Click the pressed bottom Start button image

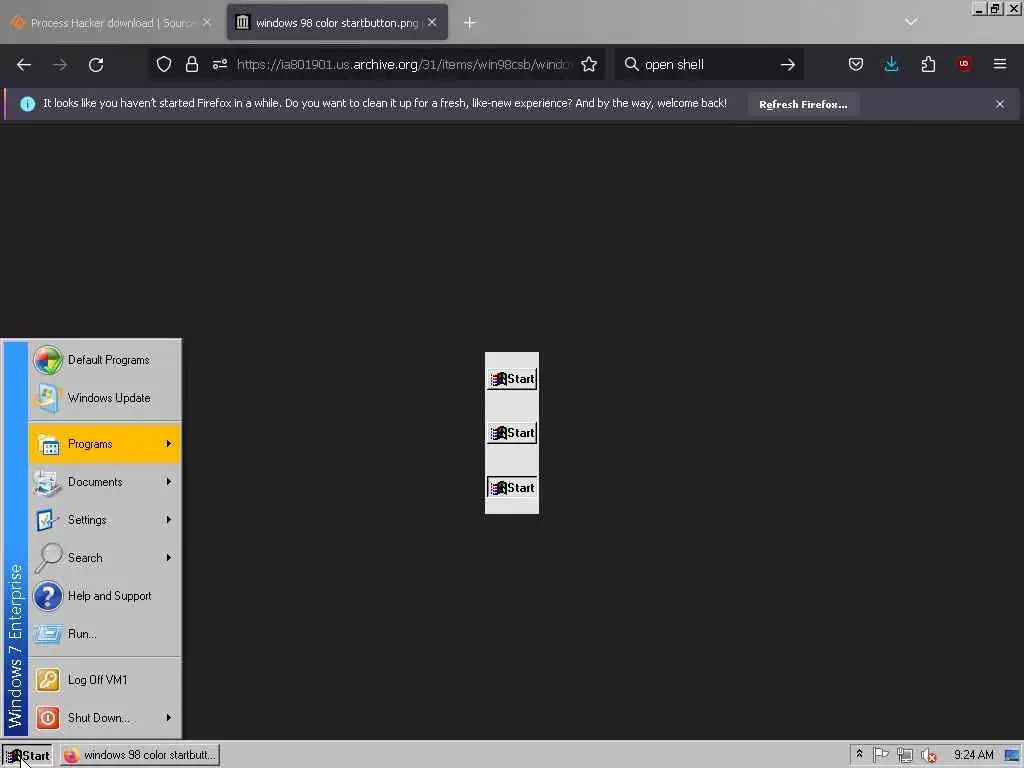(512, 488)
